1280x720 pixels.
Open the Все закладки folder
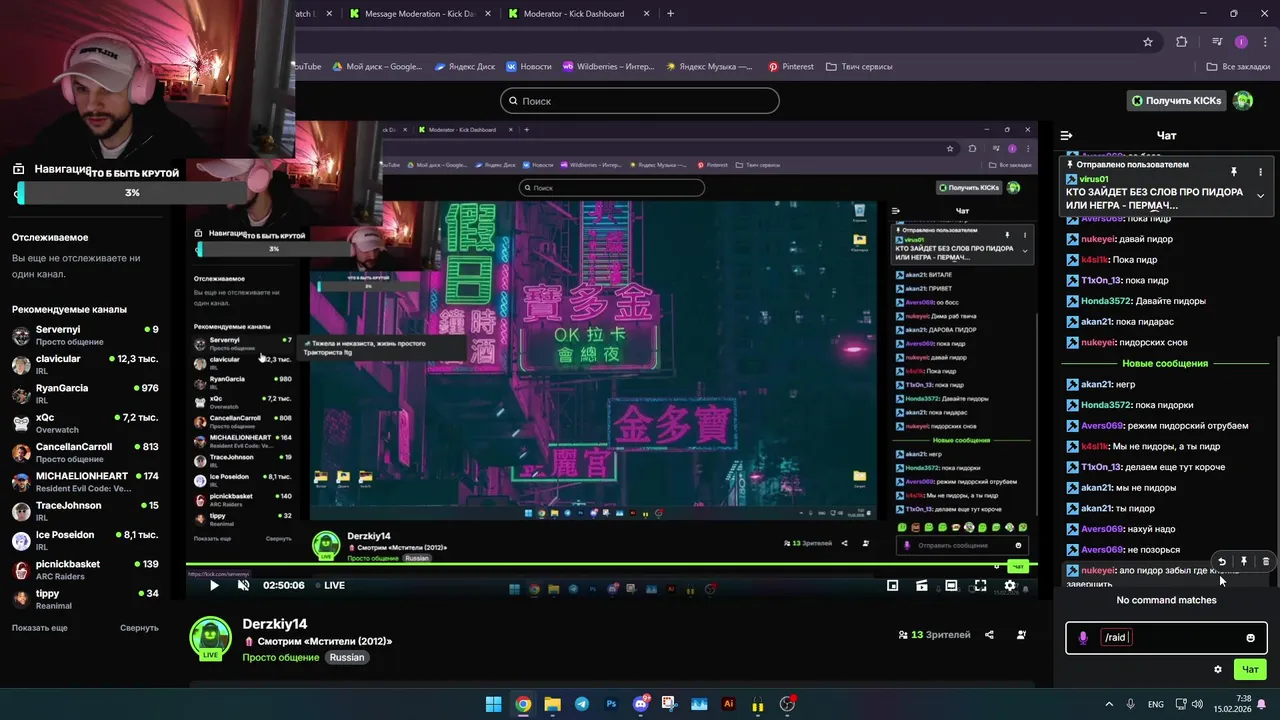pos(1239,67)
